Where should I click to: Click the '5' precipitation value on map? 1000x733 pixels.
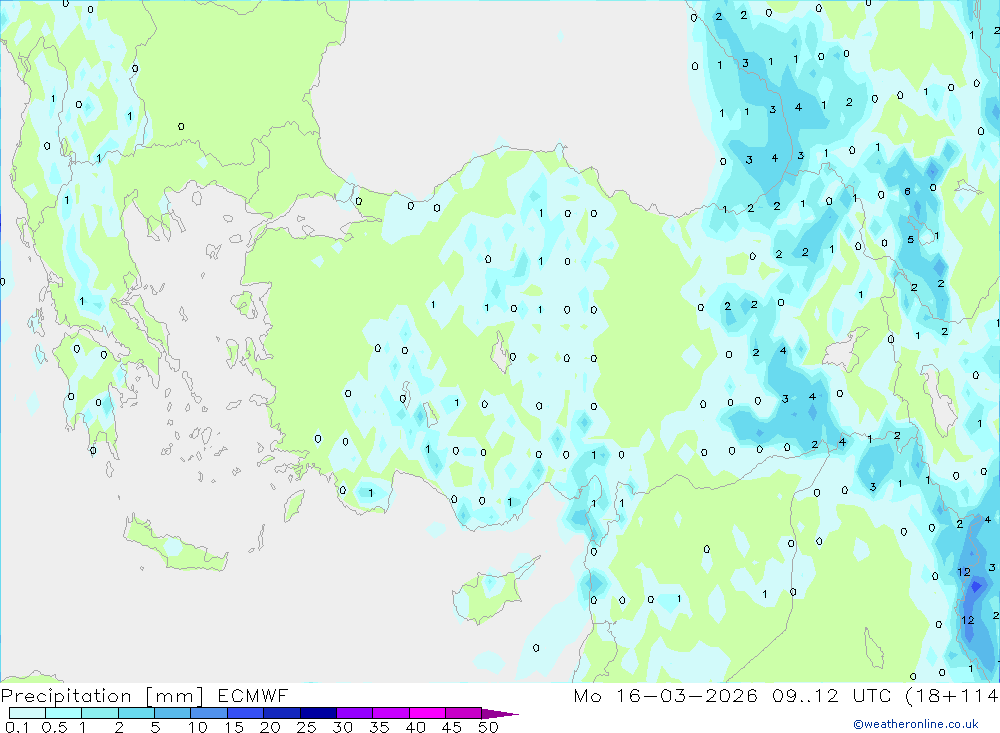911,240
